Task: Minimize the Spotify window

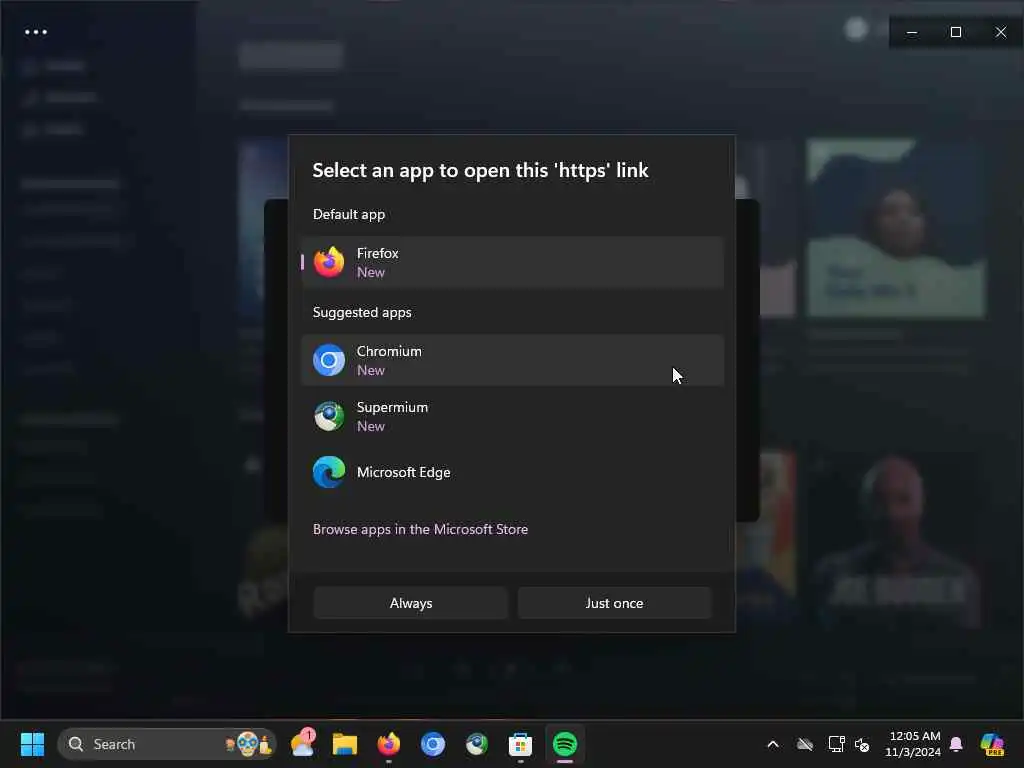Action: [x=912, y=32]
